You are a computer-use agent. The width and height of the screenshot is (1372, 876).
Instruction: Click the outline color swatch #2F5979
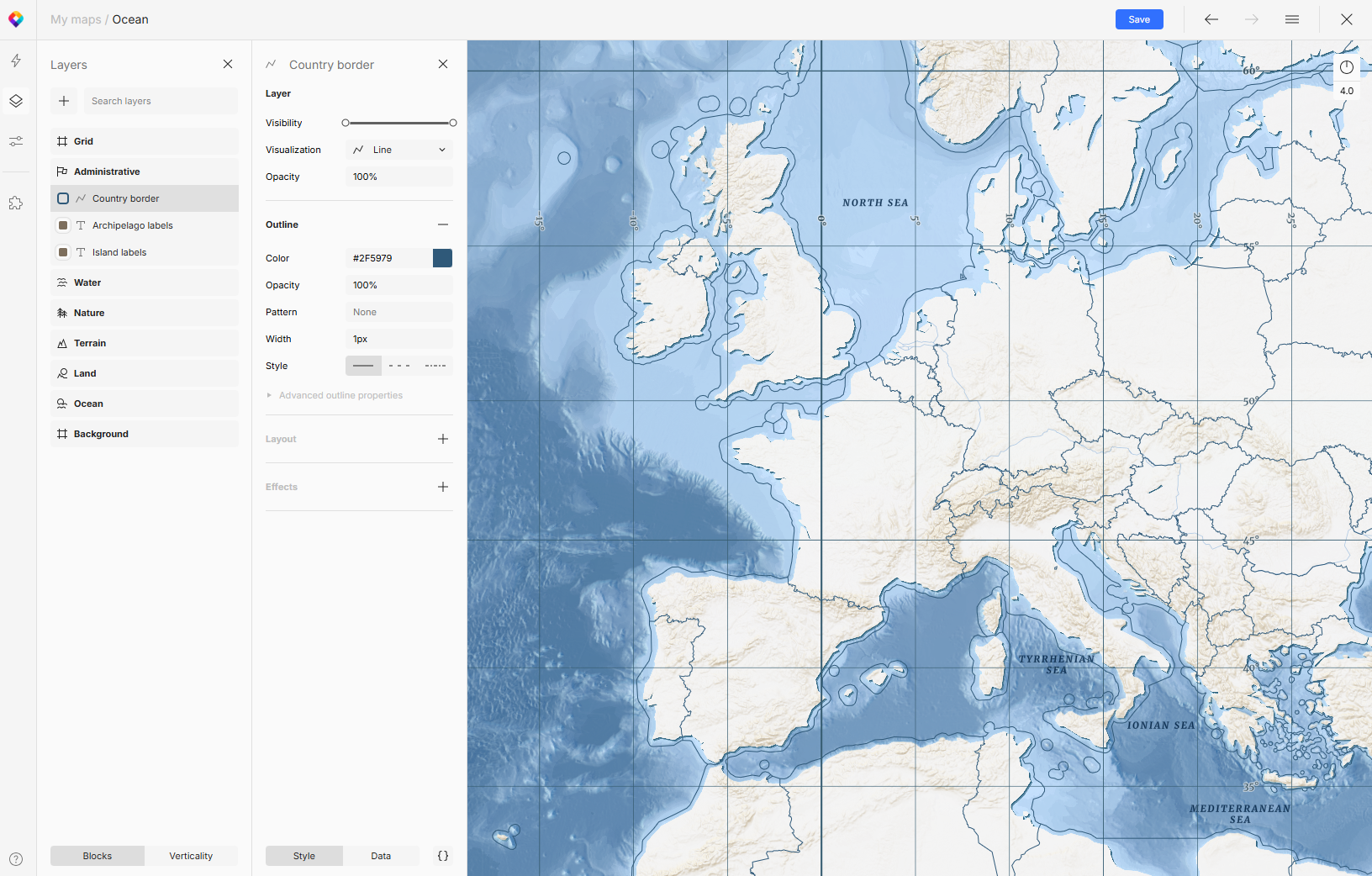tap(442, 258)
